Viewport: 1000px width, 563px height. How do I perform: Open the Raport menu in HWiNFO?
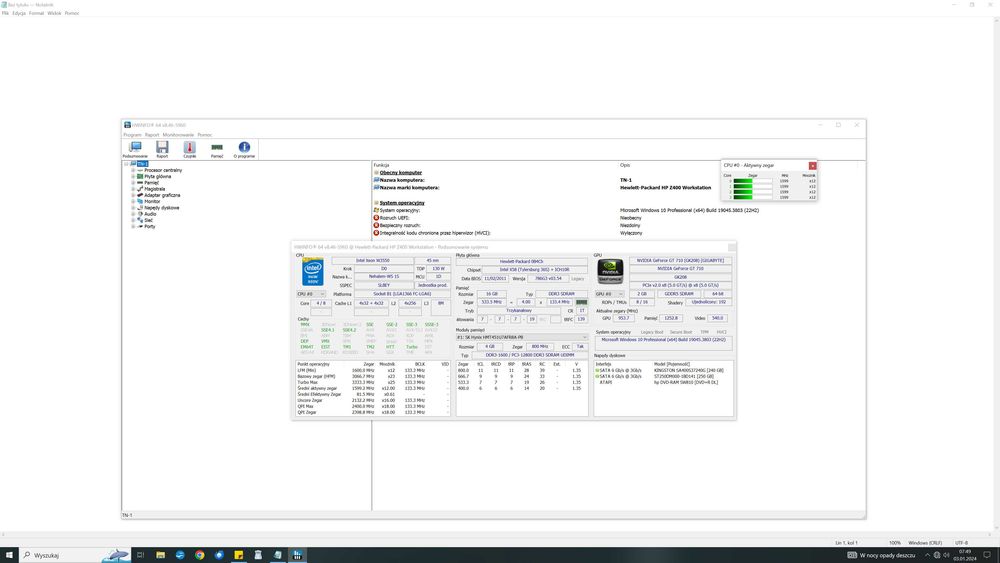point(152,135)
